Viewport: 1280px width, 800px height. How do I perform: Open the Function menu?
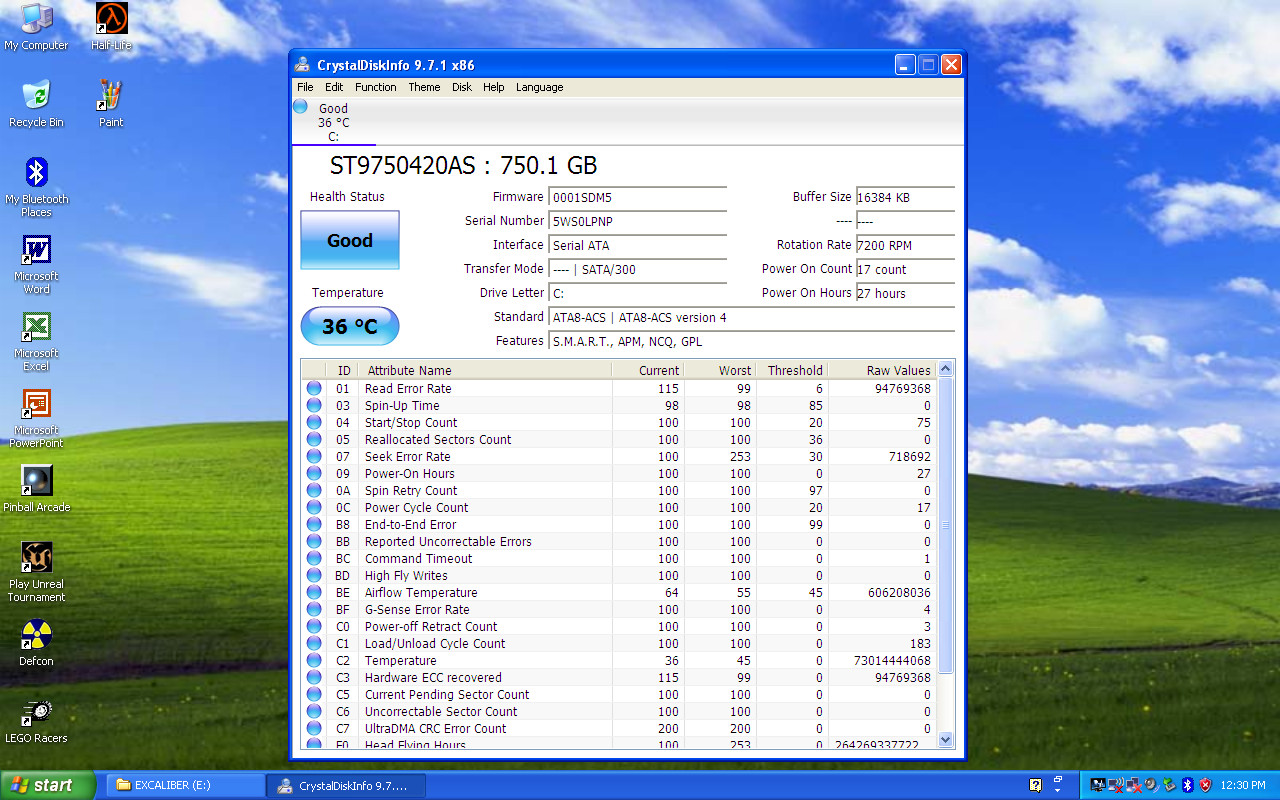(376, 87)
